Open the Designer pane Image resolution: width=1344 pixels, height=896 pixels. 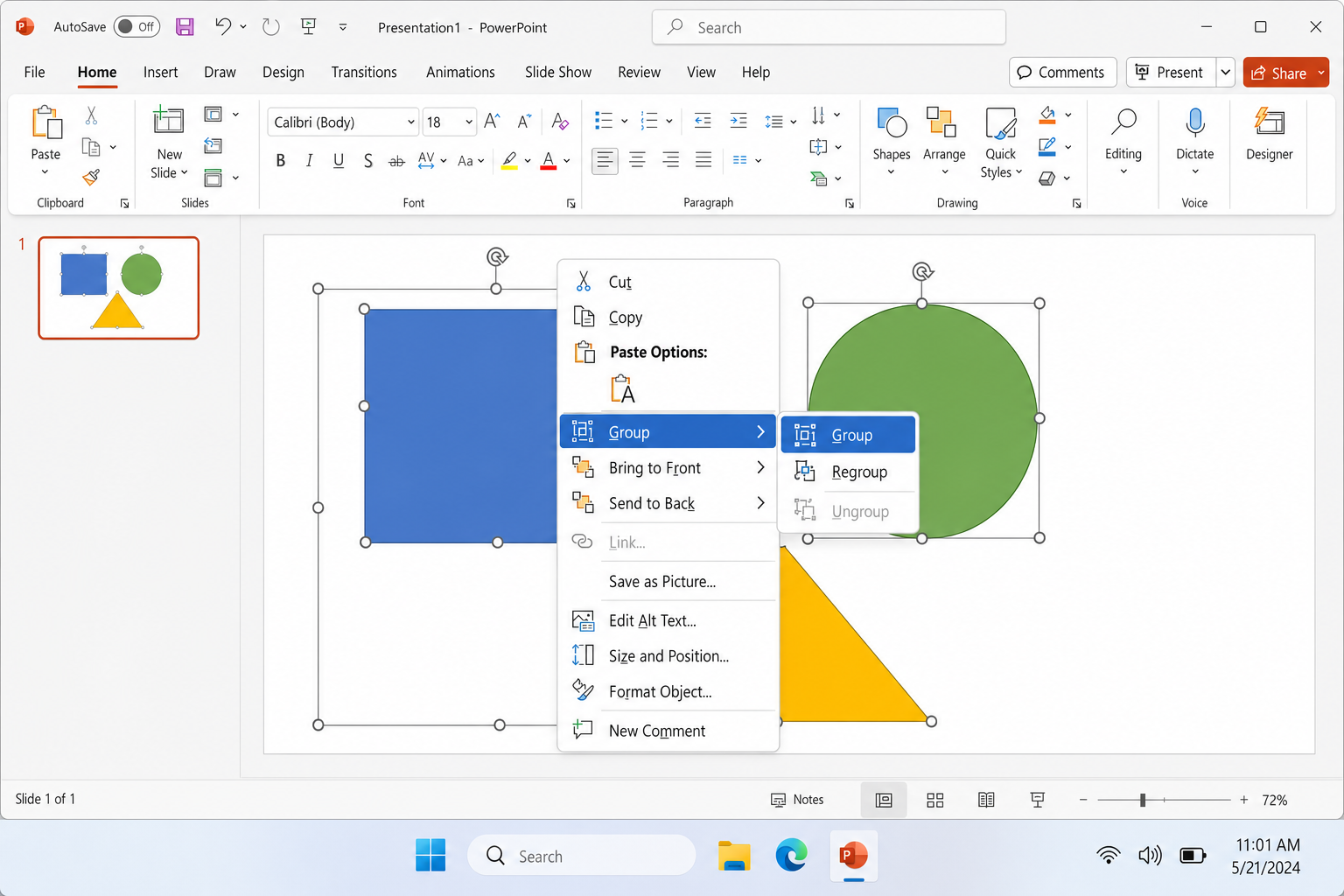tap(1269, 134)
